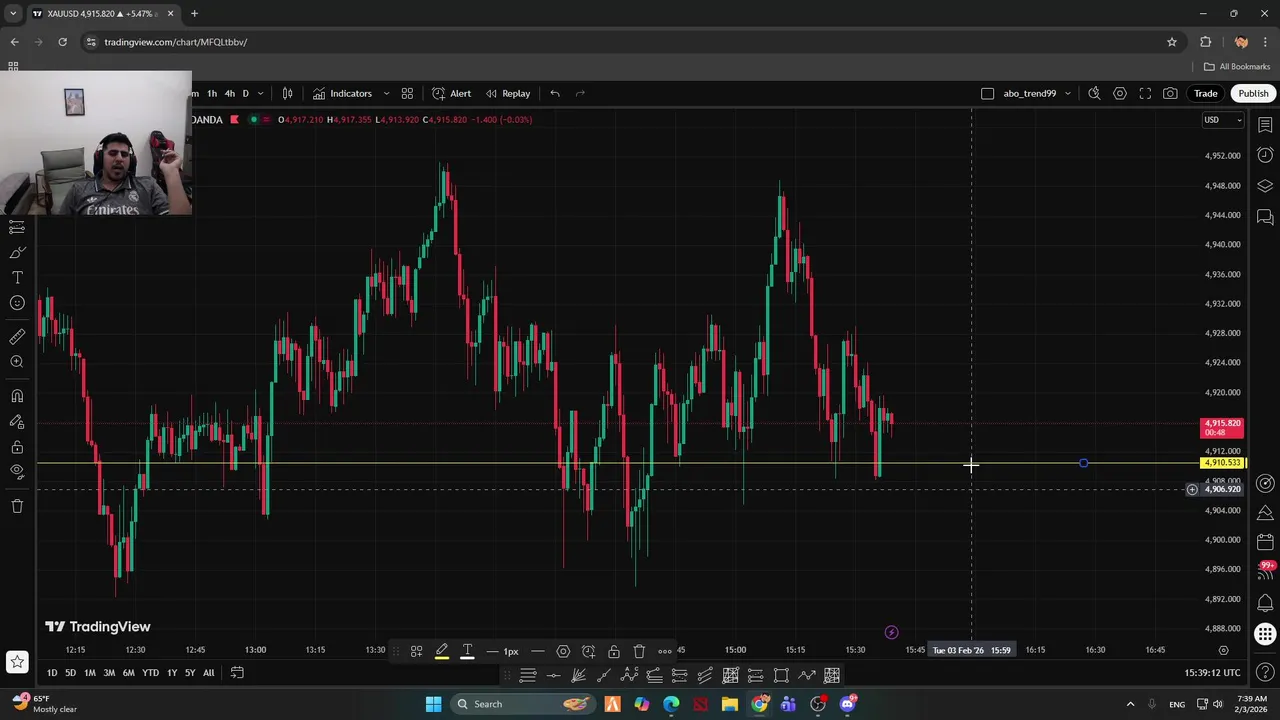Select the All date range
The image size is (1280, 720).
pyautogui.click(x=208, y=673)
